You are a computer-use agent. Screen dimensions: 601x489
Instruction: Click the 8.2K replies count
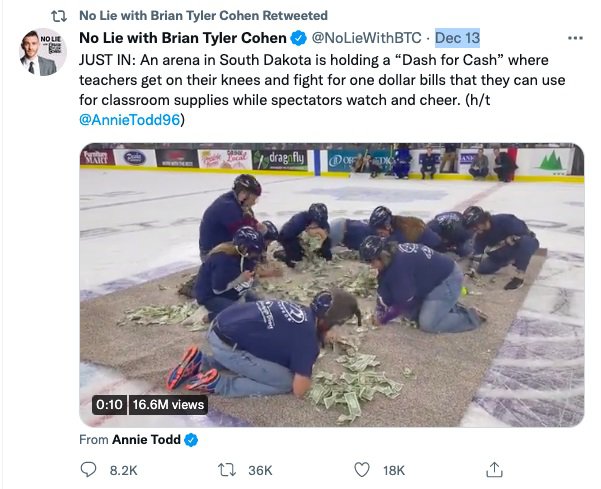[x=122, y=469]
